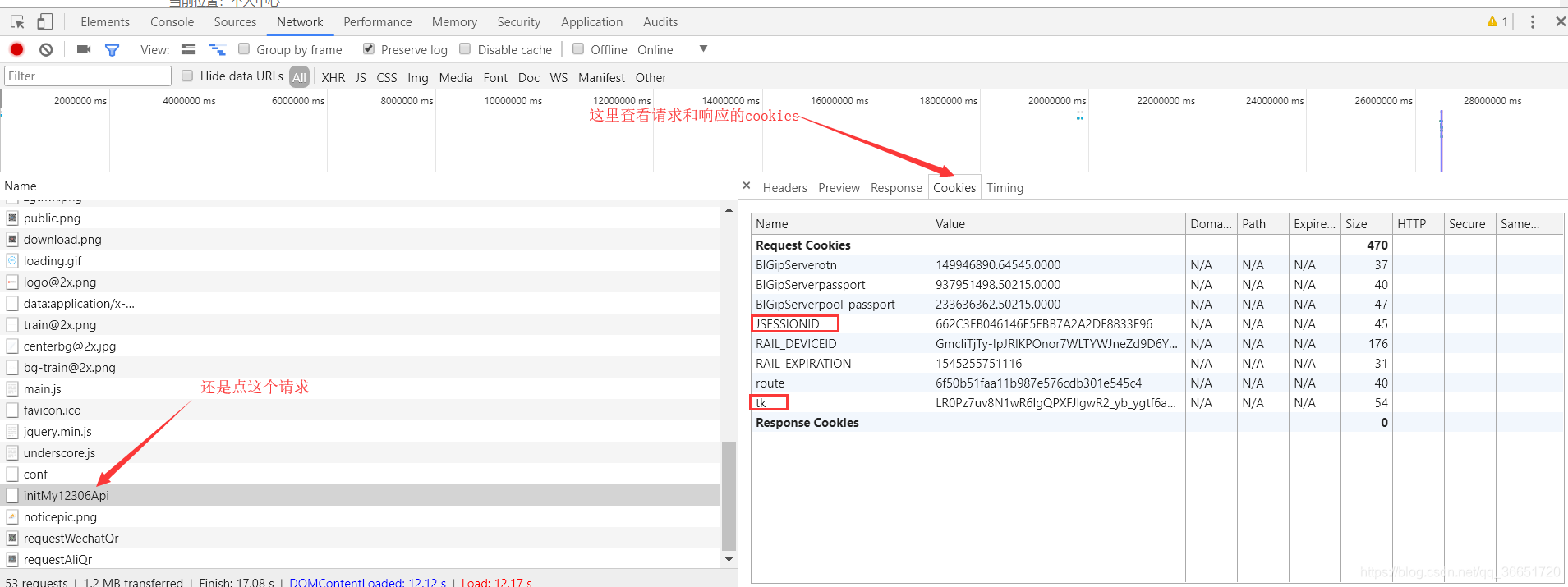The image size is (1568, 587).
Task: Open the Online throttling selector
Action: 655,50
